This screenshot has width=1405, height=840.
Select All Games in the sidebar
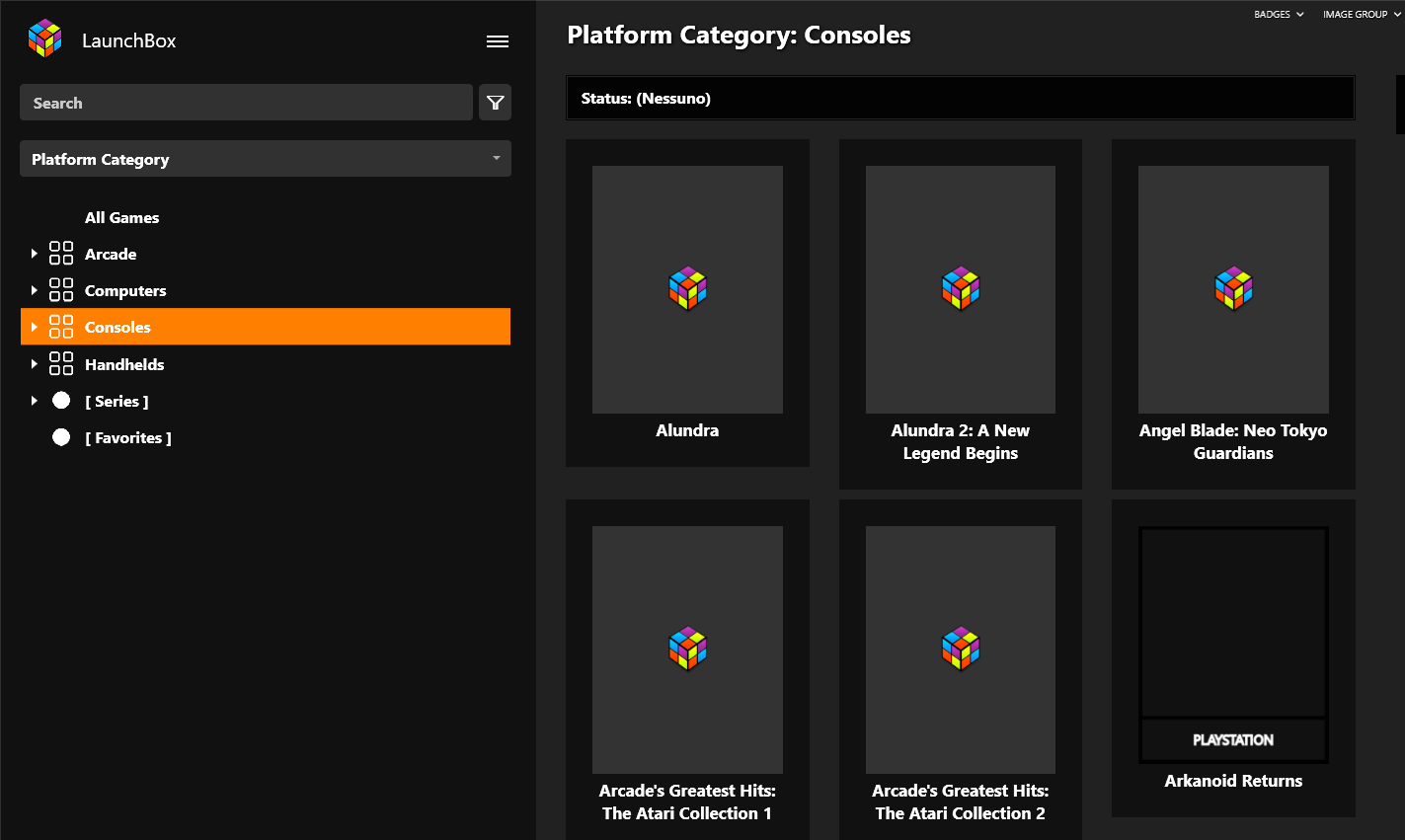(121, 217)
